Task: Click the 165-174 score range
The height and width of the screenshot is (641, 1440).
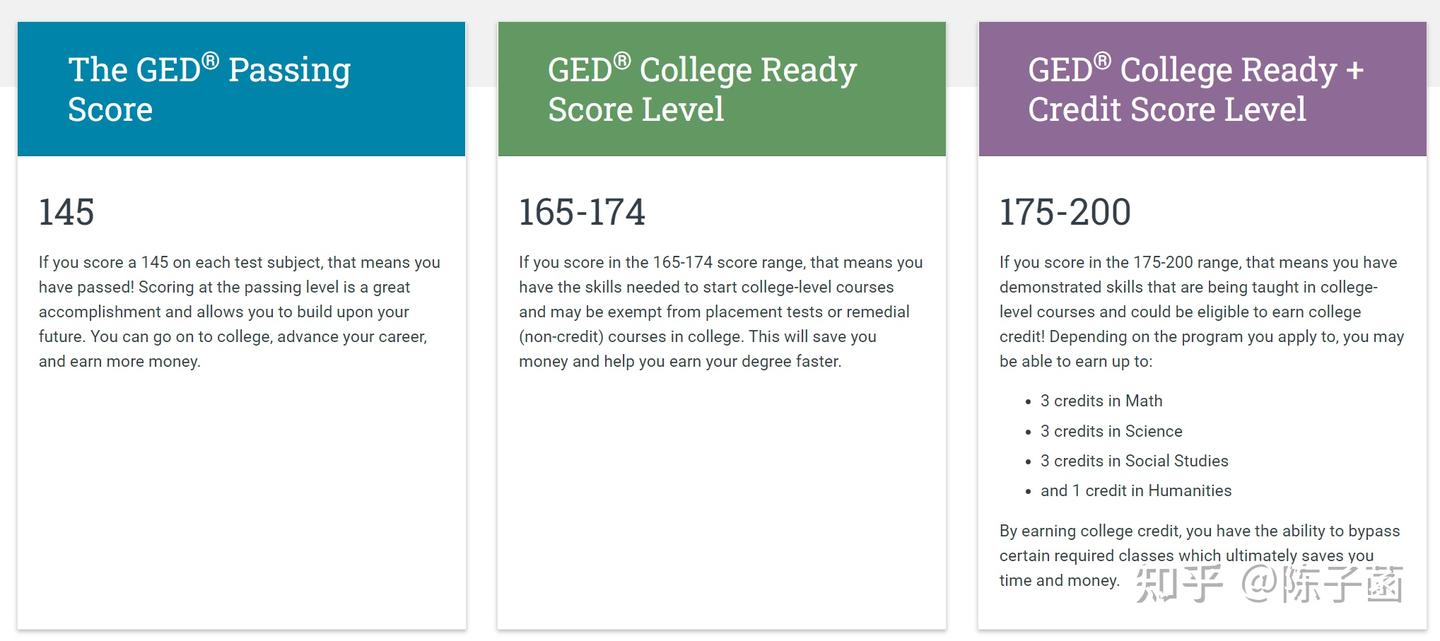Action: 582,212
